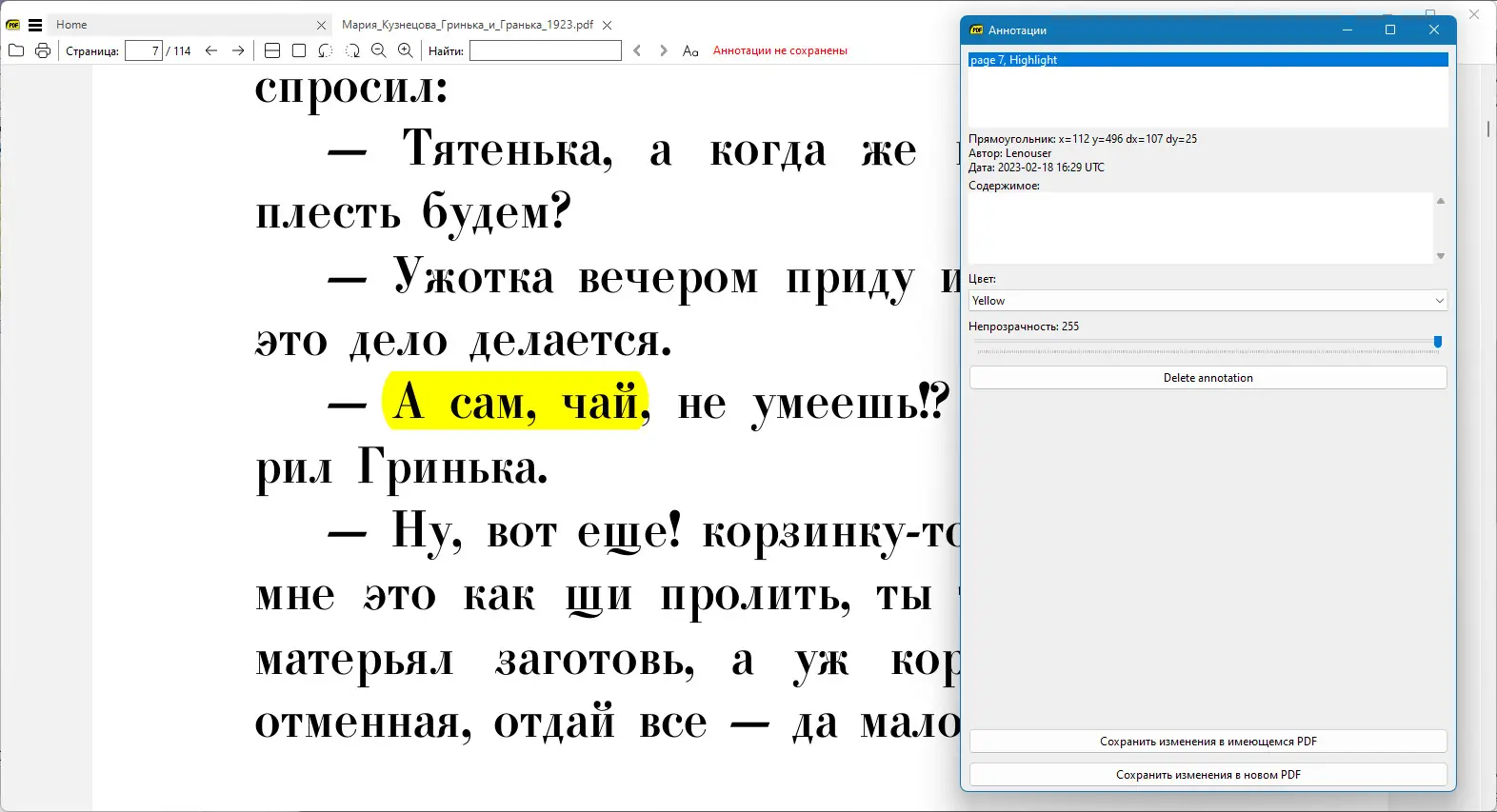The width and height of the screenshot is (1497, 812).
Task: Click the 'Аннотации не сохранены' status text
Action: coord(780,50)
